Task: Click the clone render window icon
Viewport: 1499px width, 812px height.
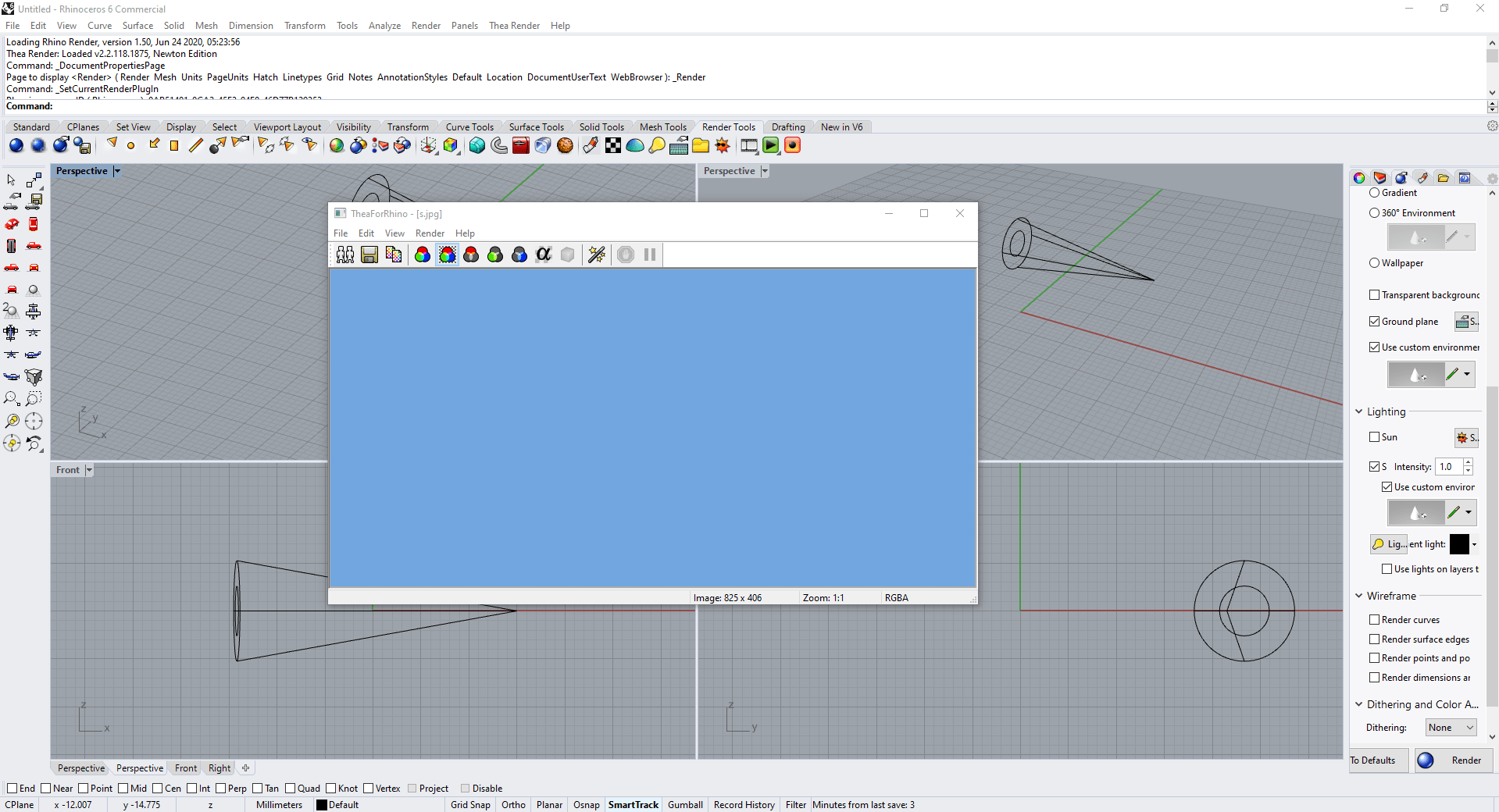Action: click(345, 255)
